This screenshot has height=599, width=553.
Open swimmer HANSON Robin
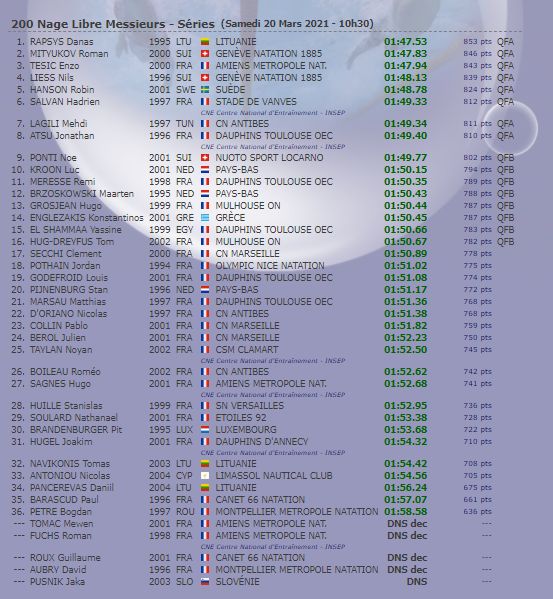tap(62, 90)
